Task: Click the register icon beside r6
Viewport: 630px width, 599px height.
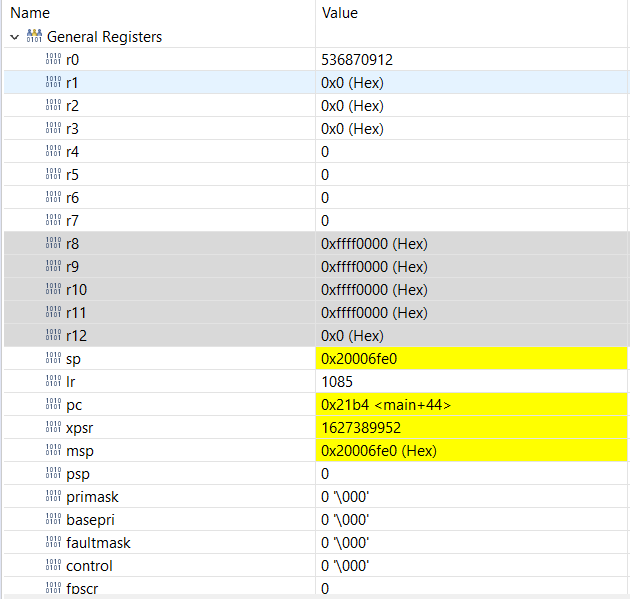Action: point(53,197)
